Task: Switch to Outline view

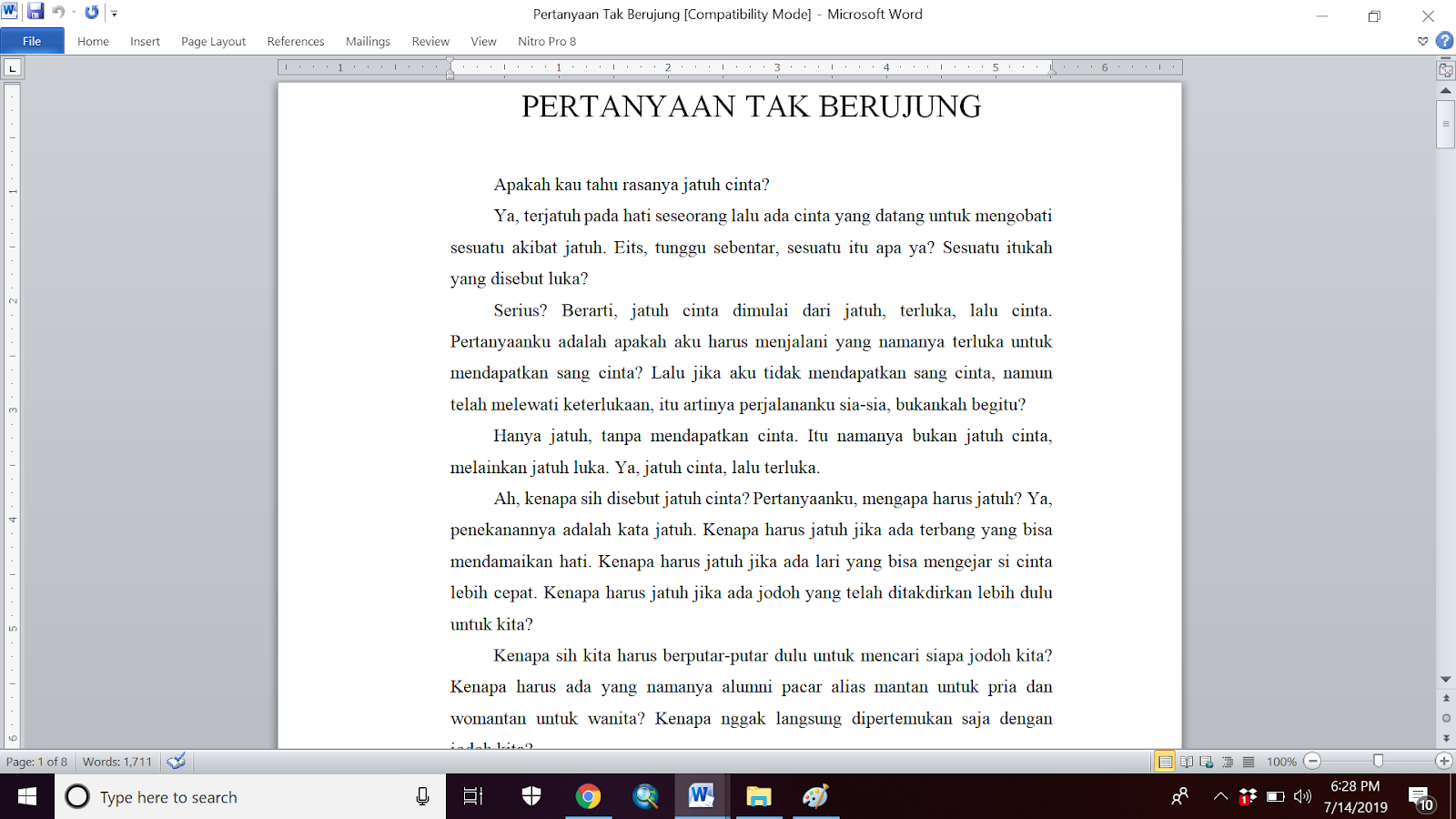Action: click(x=1228, y=763)
